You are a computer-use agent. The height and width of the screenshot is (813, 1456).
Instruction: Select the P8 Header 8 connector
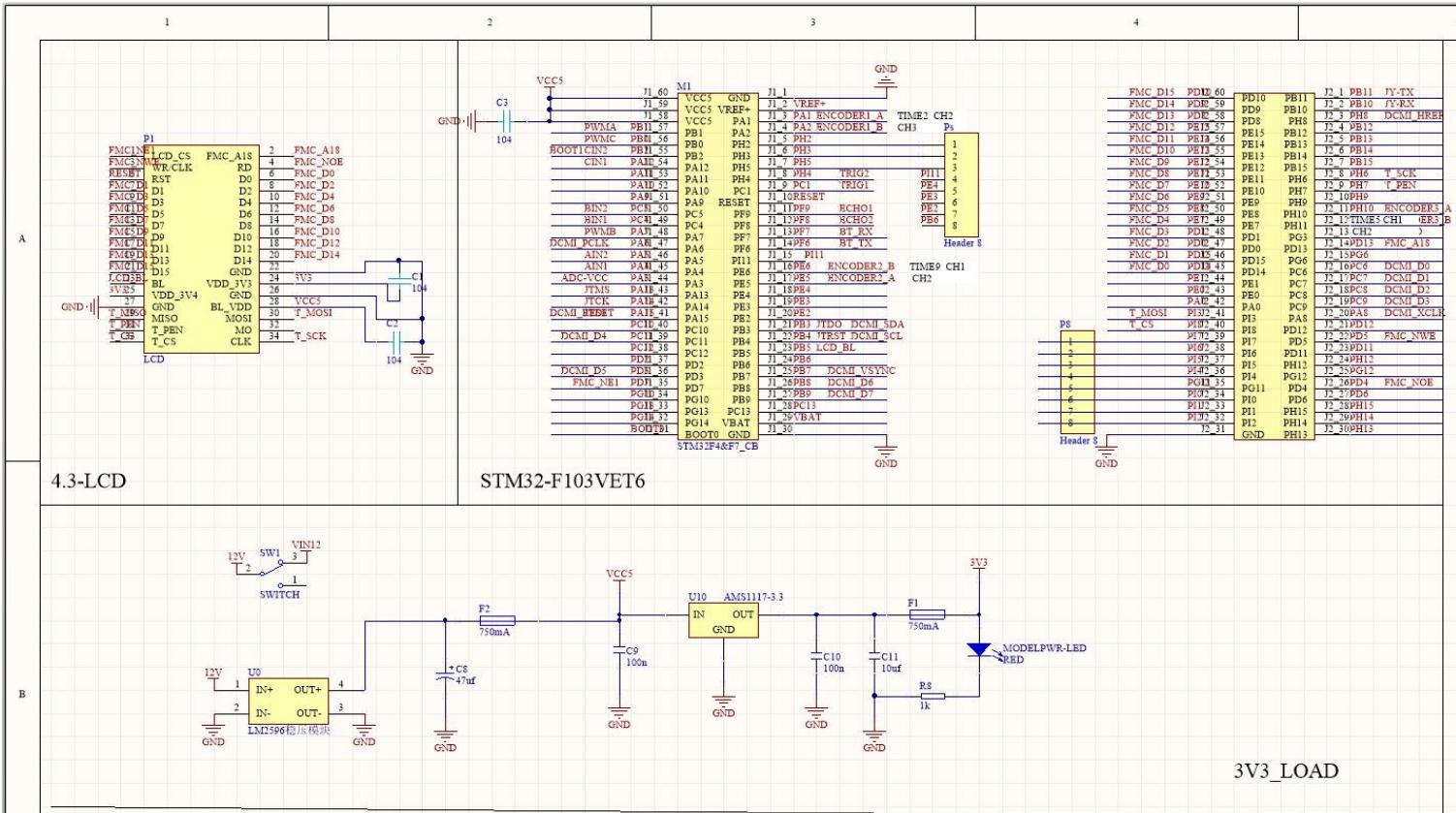point(1076,382)
